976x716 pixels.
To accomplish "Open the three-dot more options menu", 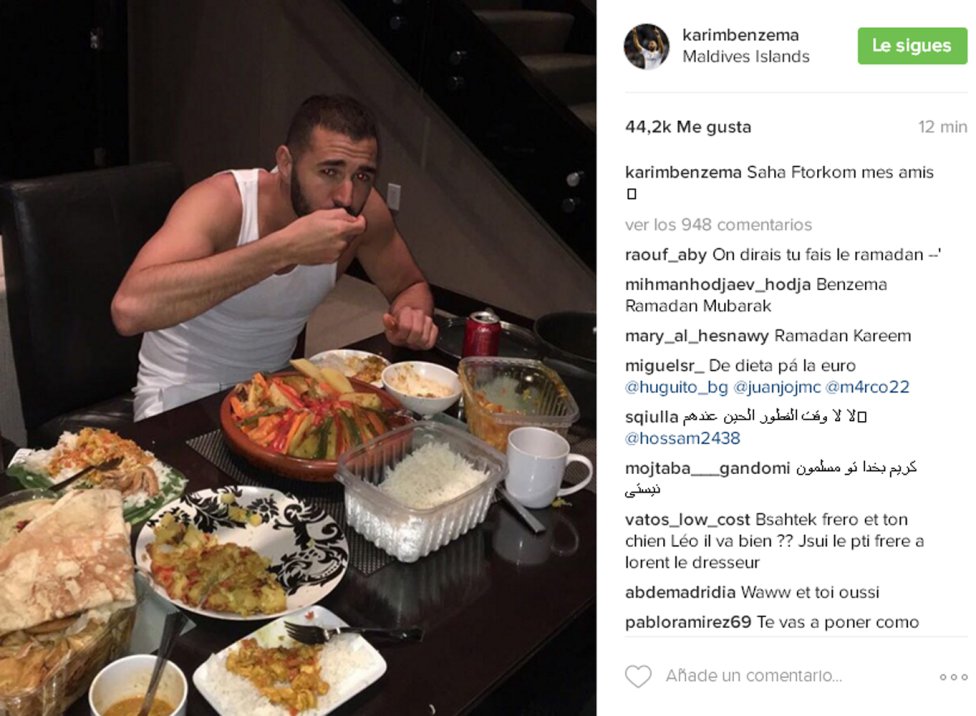I will tap(954, 677).
